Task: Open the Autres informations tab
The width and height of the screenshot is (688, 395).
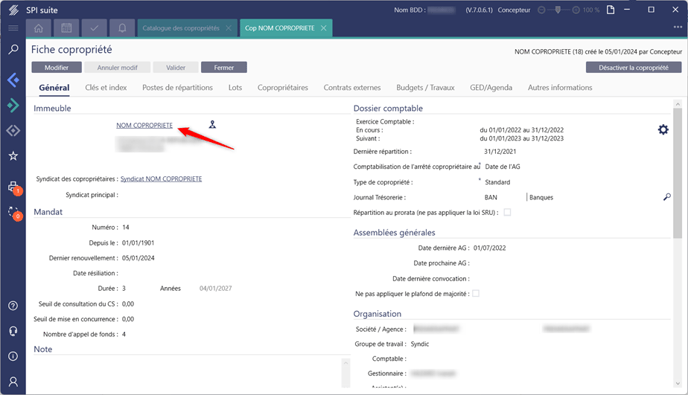Action: click(x=560, y=87)
